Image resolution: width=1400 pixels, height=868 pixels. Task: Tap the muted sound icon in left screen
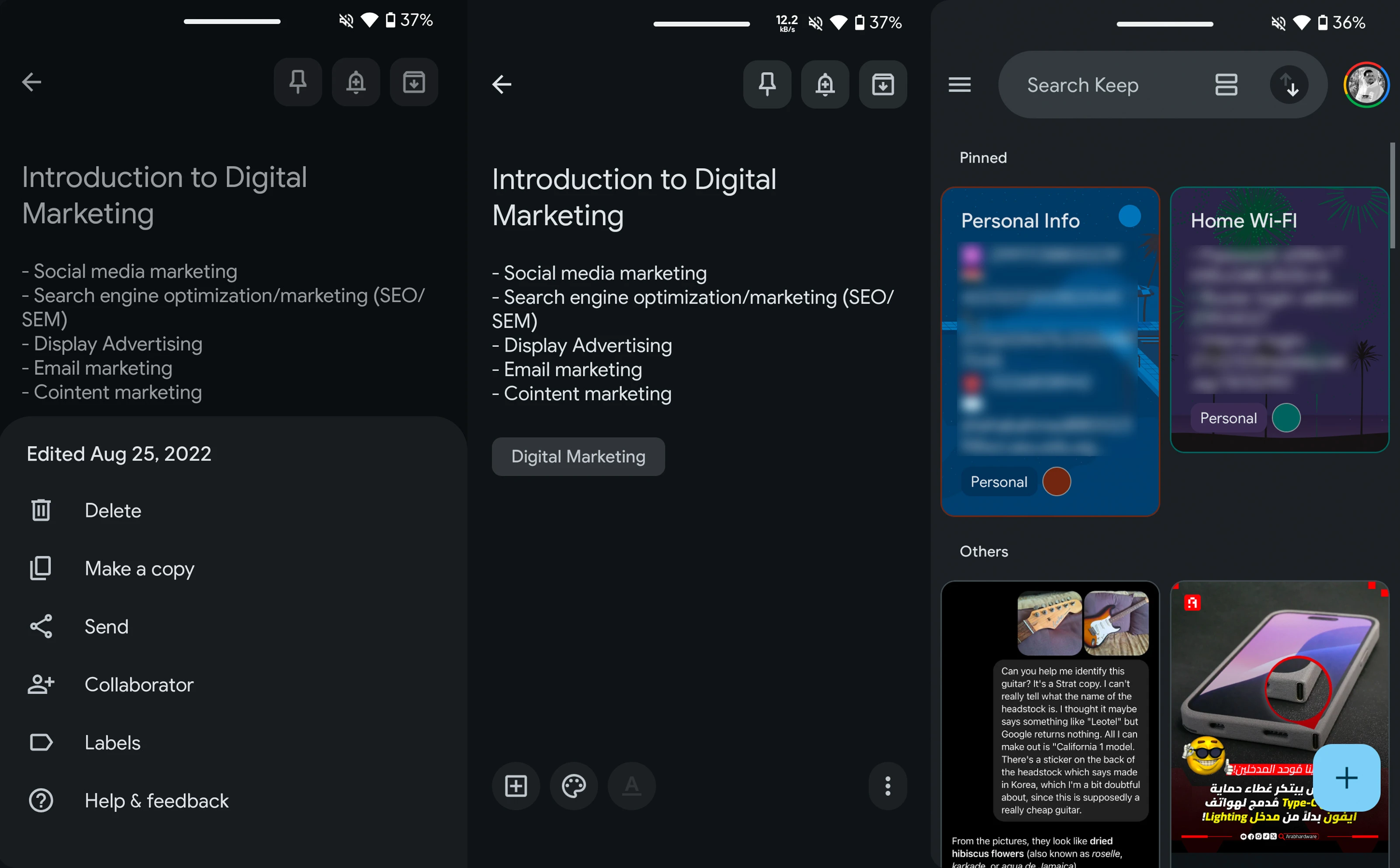[346, 21]
